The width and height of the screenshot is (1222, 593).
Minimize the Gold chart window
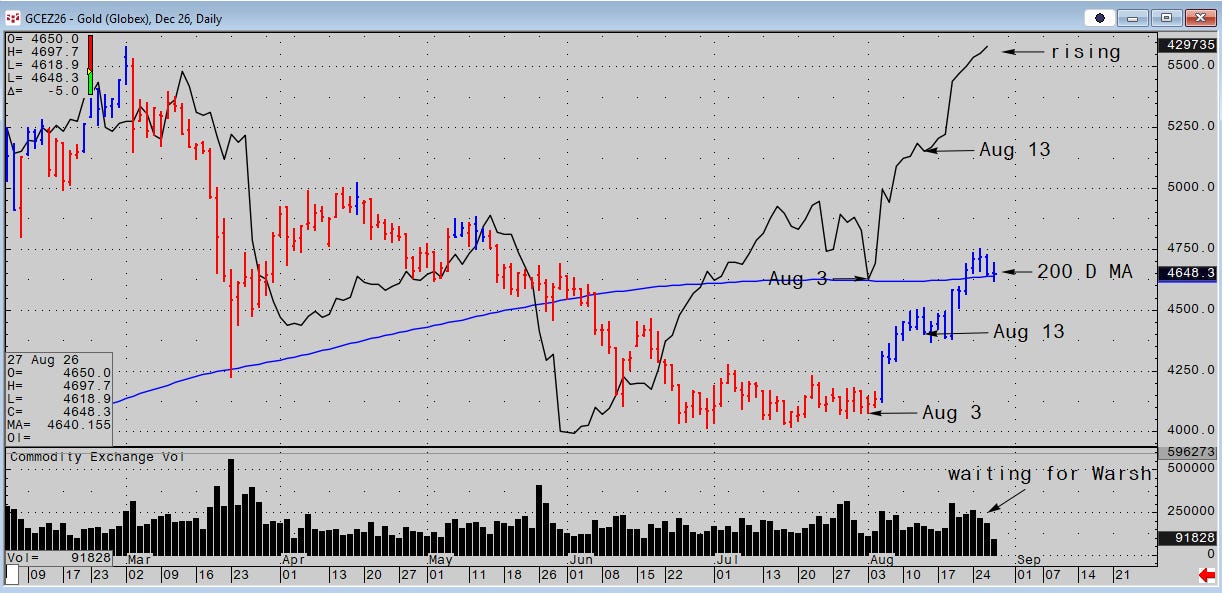pyautogui.click(x=1132, y=18)
